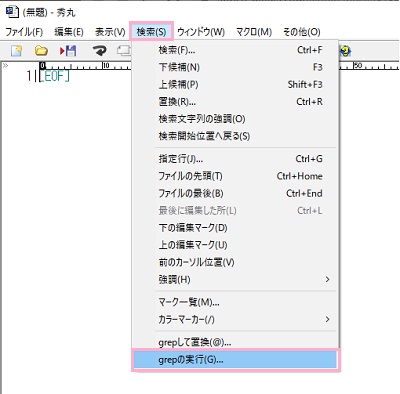Screen dimensions: 400x394
Task: Select 下の編集マーク(D) entry
Action: [235, 228]
